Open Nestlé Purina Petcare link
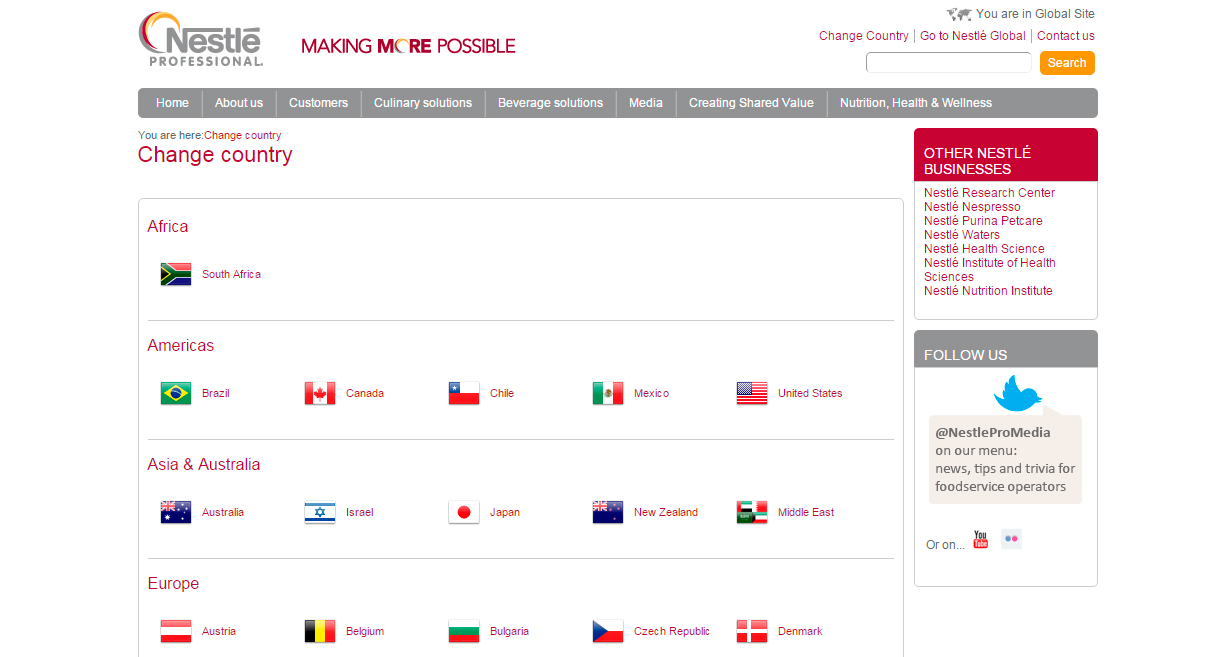The image size is (1213, 657). (x=983, y=221)
